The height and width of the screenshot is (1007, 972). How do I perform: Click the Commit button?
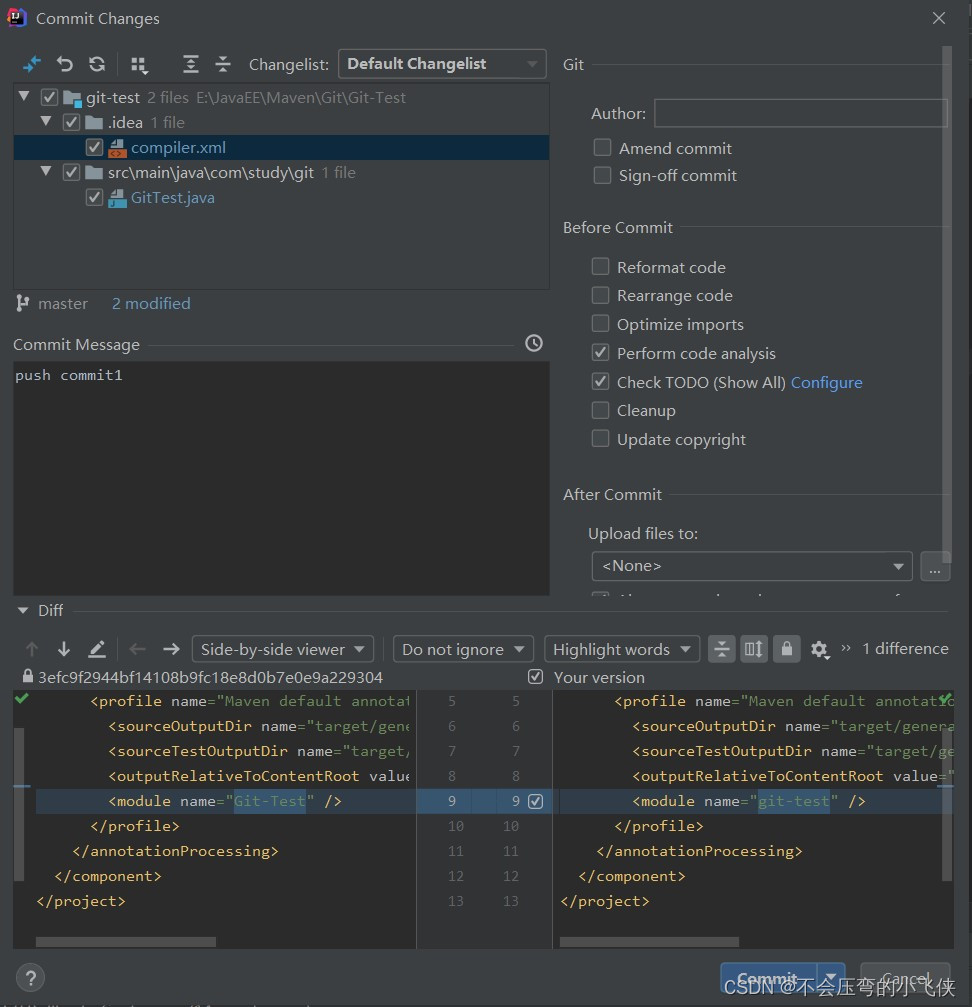click(768, 978)
